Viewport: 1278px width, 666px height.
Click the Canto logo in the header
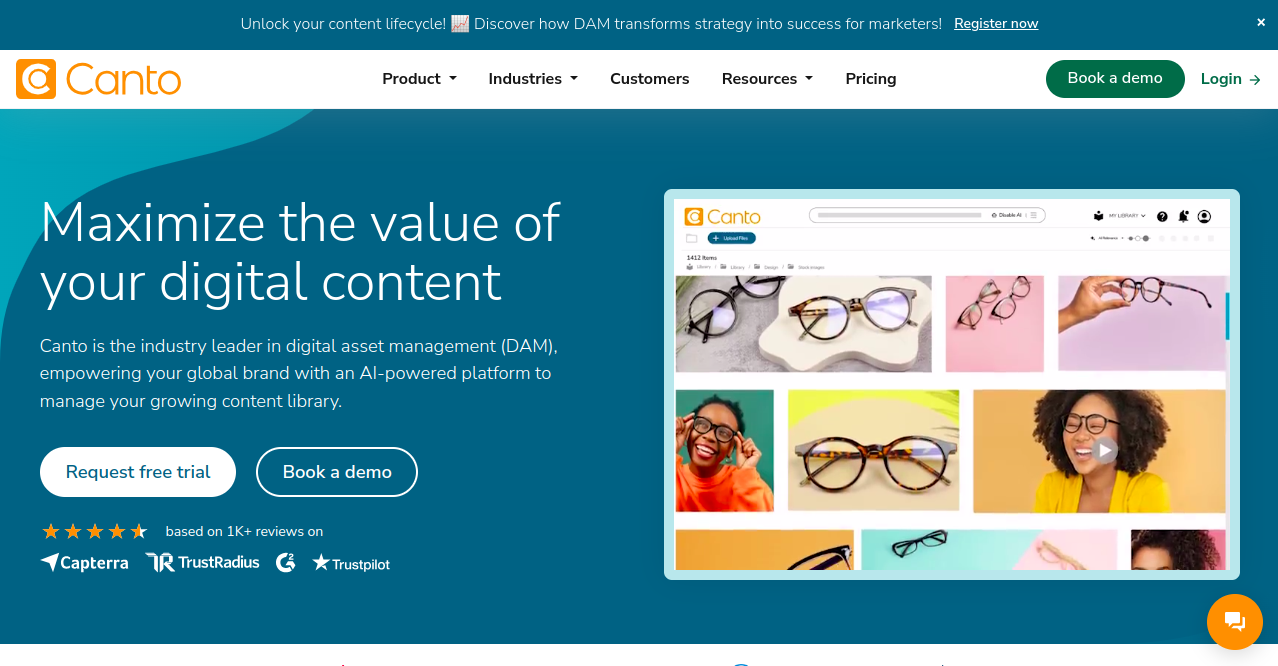click(x=98, y=79)
